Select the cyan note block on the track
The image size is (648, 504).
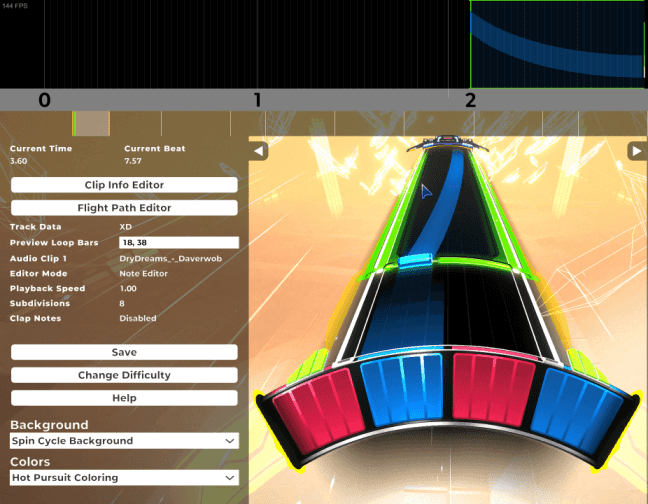(x=415, y=261)
